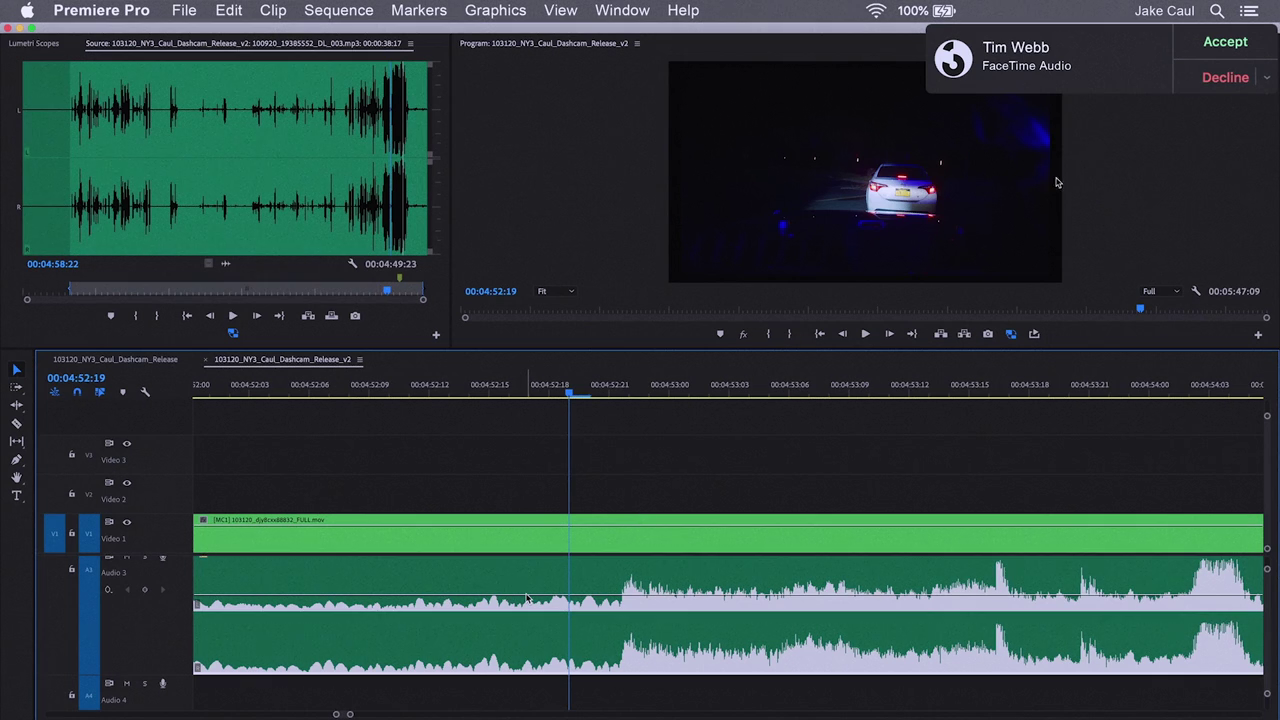Select the Selection arrow tool
This screenshot has height=720, width=1280.
tap(16, 370)
